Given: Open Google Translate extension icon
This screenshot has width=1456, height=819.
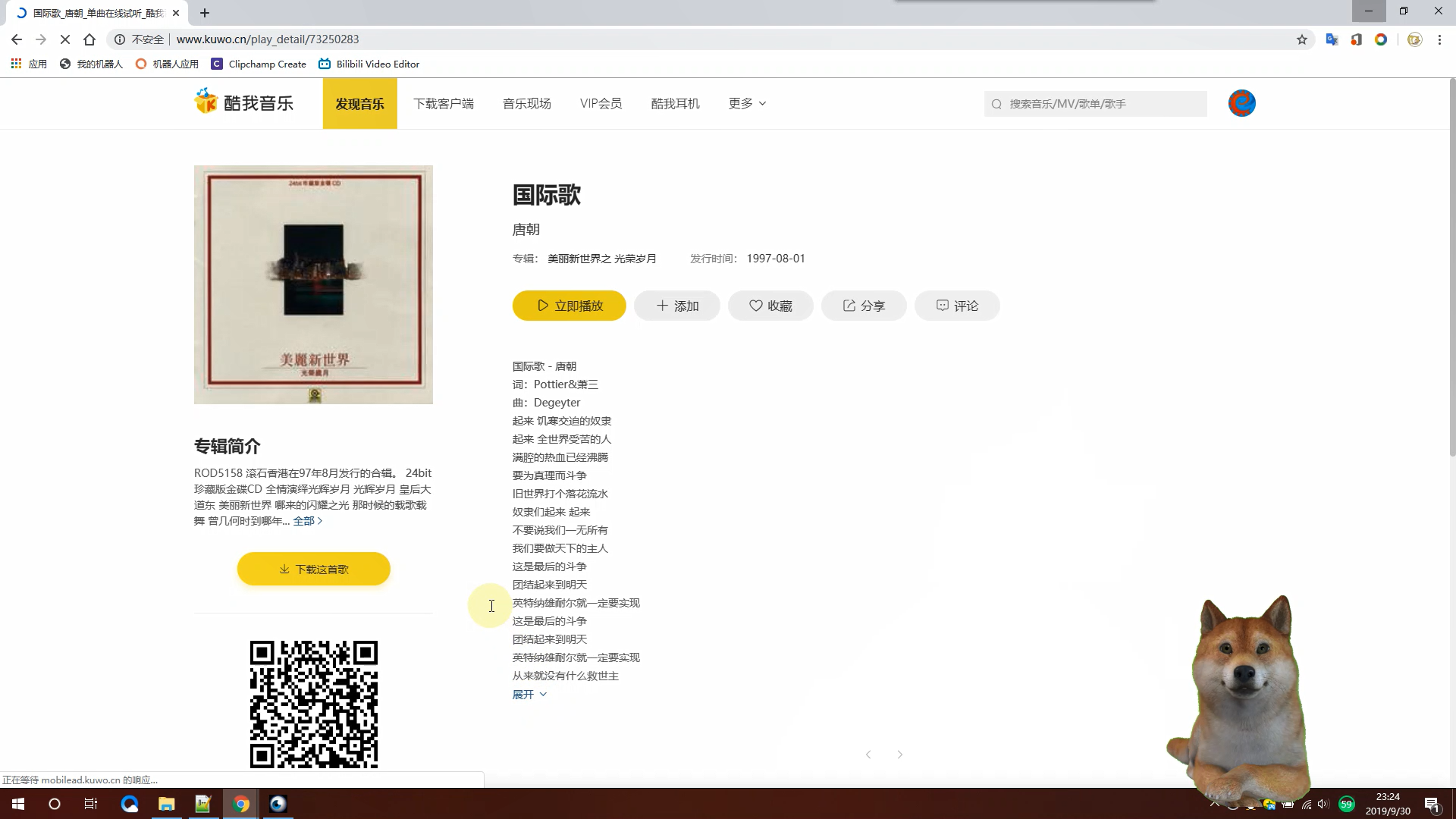Looking at the screenshot, I should pos(1332,39).
